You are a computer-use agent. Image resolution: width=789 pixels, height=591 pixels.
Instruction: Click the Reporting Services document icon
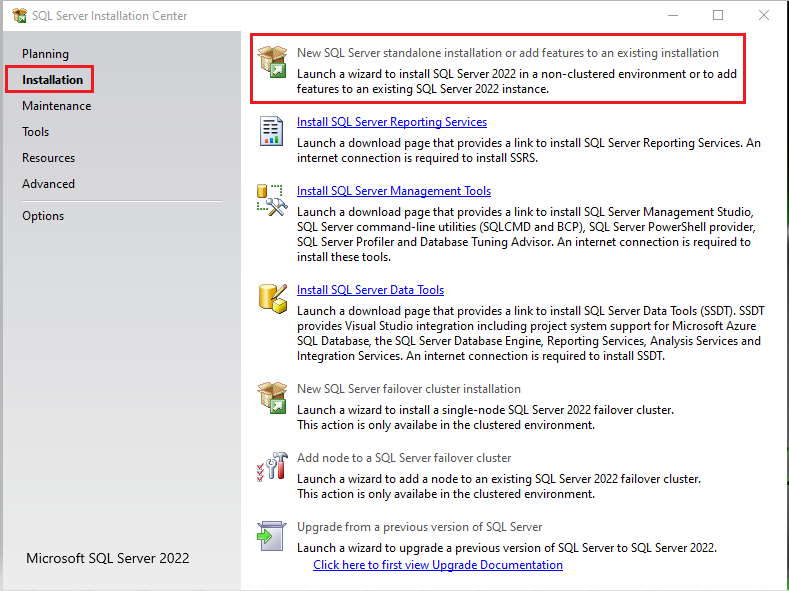[x=272, y=131]
